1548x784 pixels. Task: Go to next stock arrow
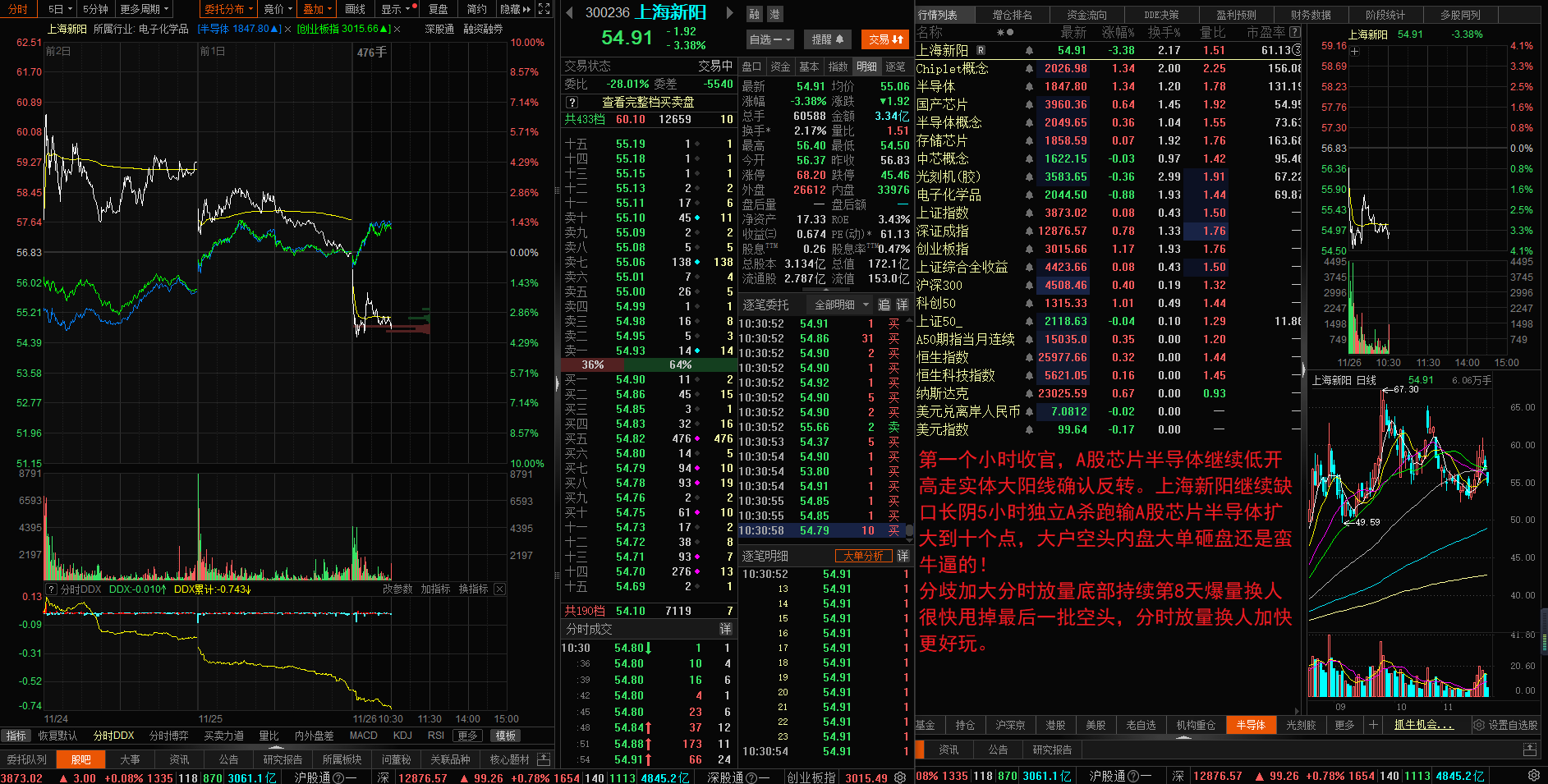[x=729, y=13]
